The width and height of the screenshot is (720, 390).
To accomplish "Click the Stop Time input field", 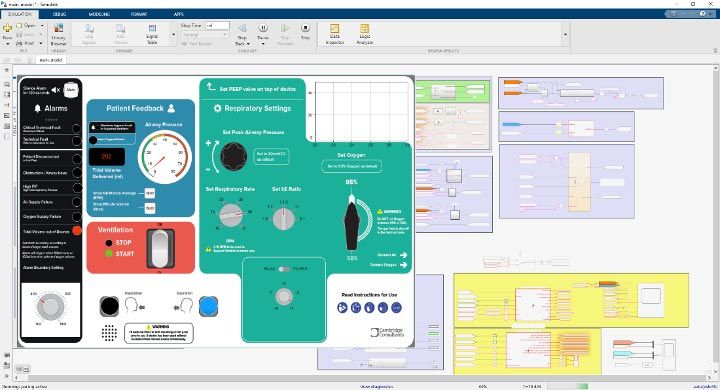I will pyautogui.click(x=217, y=26).
